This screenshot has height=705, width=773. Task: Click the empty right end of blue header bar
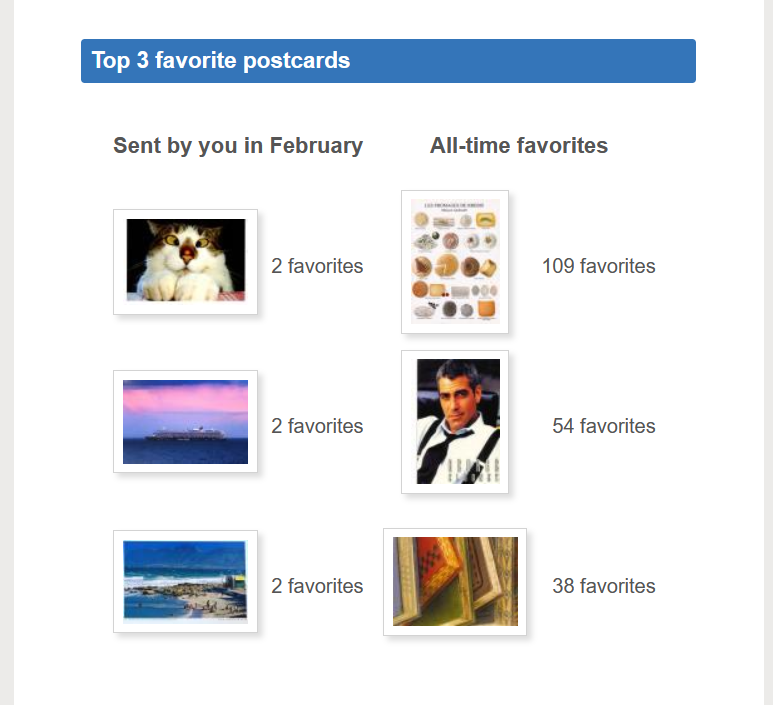[x=600, y=61]
